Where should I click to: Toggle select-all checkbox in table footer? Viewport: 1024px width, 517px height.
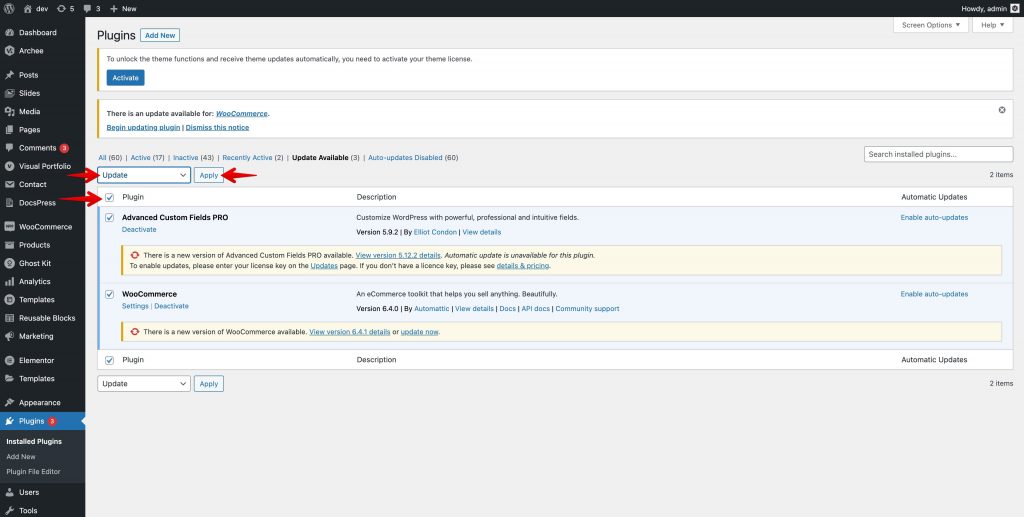click(110, 360)
